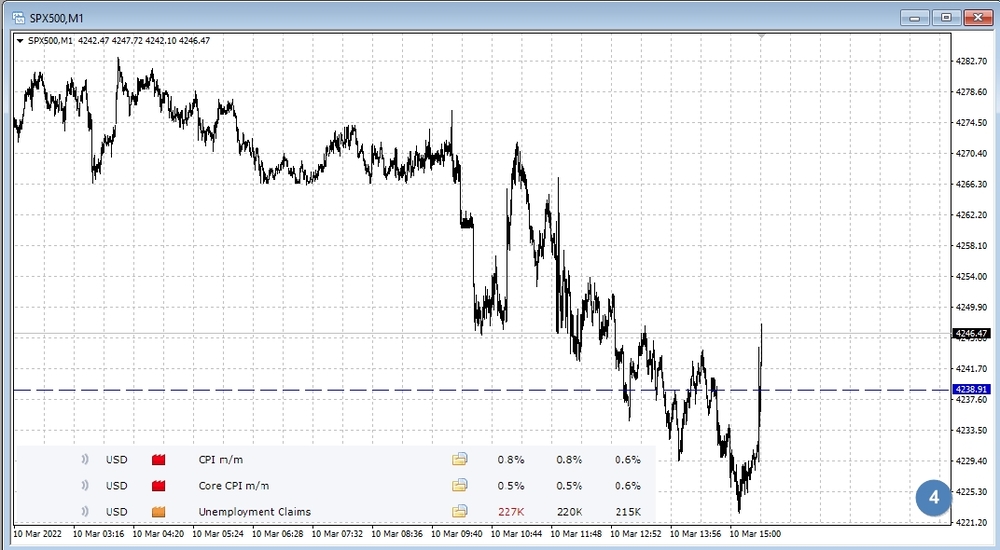Click the 4238.91 blue price level label
The height and width of the screenshot is (550, 1000).
(971, 389)
